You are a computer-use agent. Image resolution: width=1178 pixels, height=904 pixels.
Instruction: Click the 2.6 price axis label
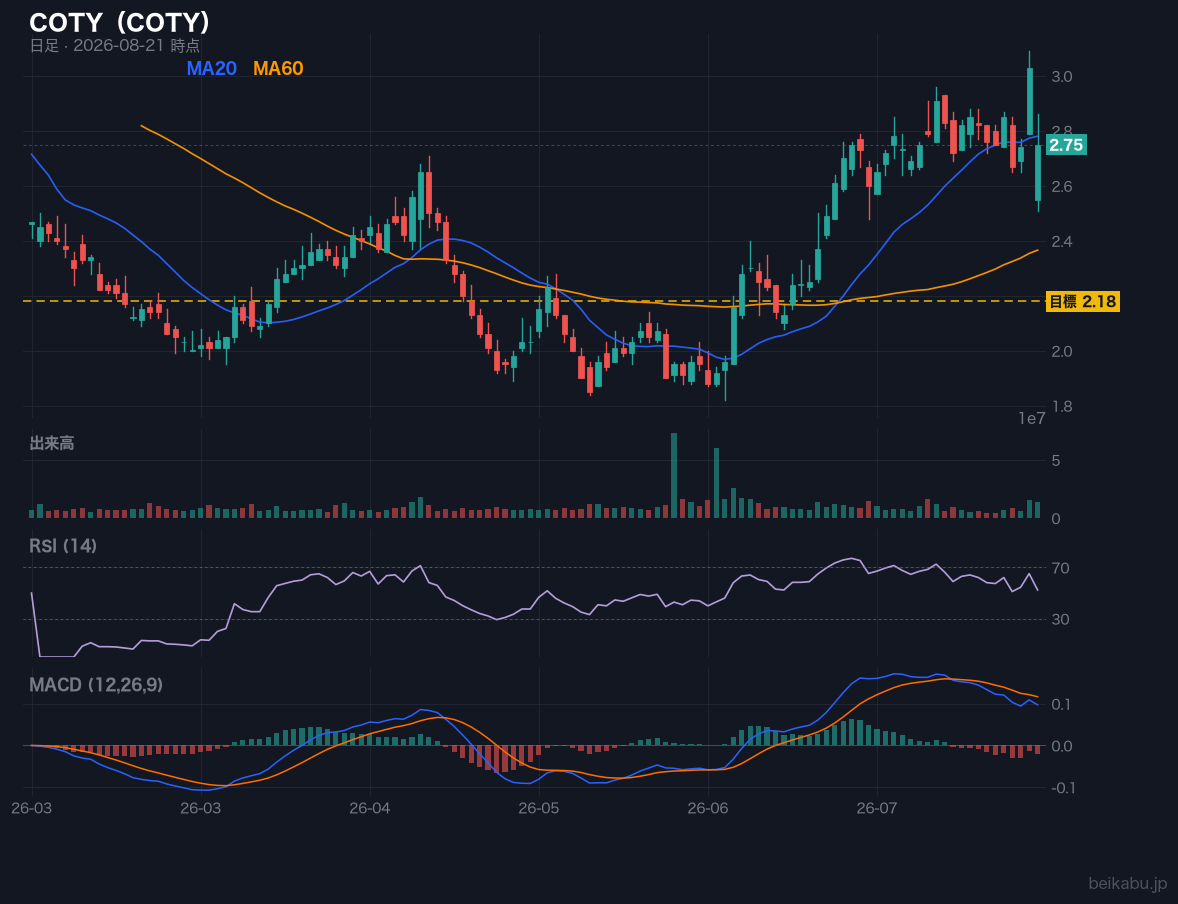tap(1062, 186)
